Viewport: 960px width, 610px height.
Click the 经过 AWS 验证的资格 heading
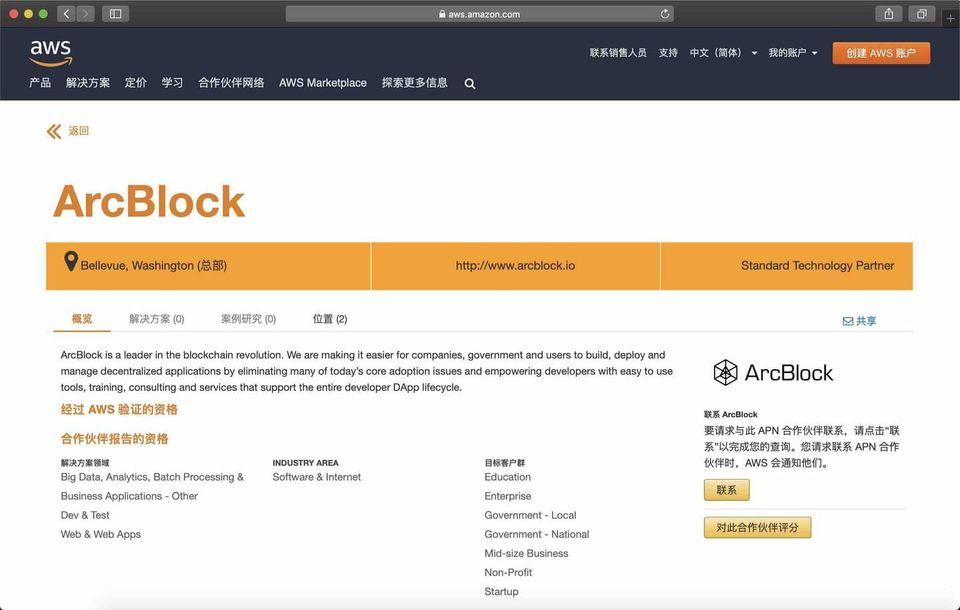(119, 410)
